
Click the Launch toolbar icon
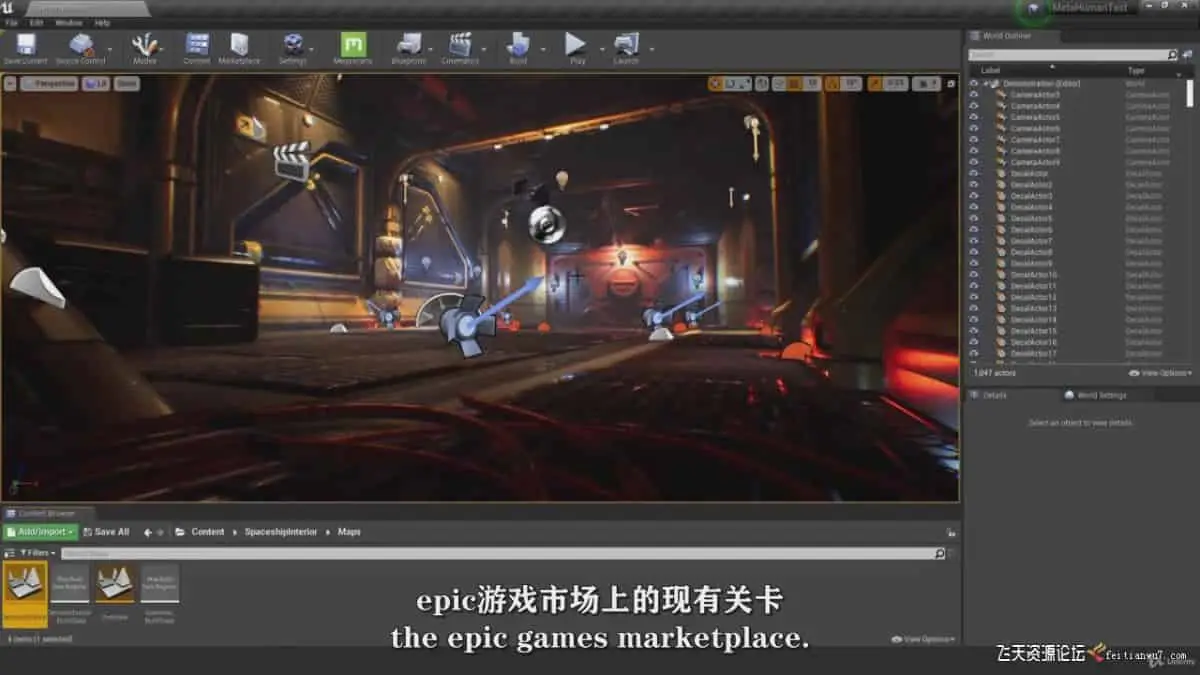point(626,48)
